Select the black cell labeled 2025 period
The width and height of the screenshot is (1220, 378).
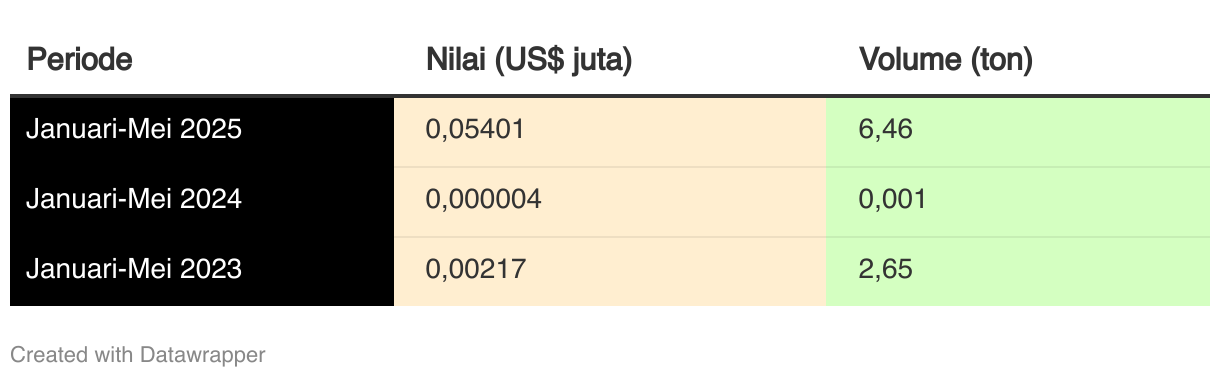[202, 131]
